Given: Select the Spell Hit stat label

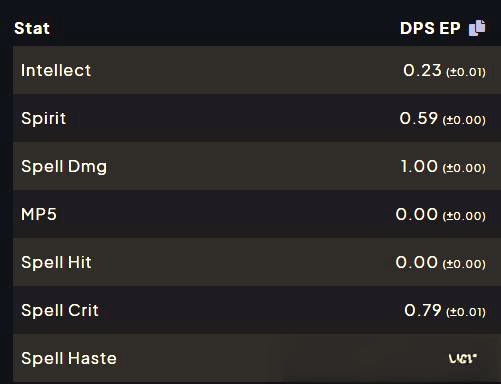Looking at the screenshot, I should click(56, 262).
